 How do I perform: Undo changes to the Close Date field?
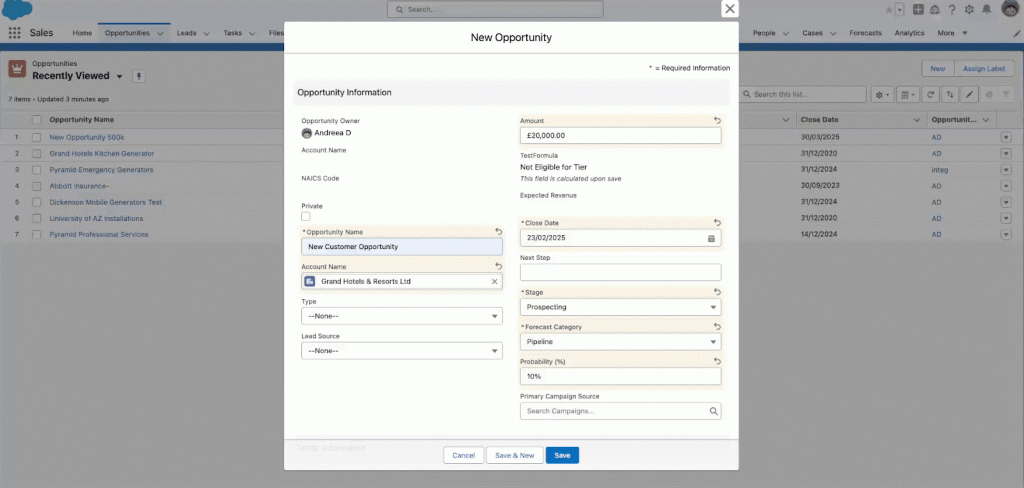[x=717, y=223]
